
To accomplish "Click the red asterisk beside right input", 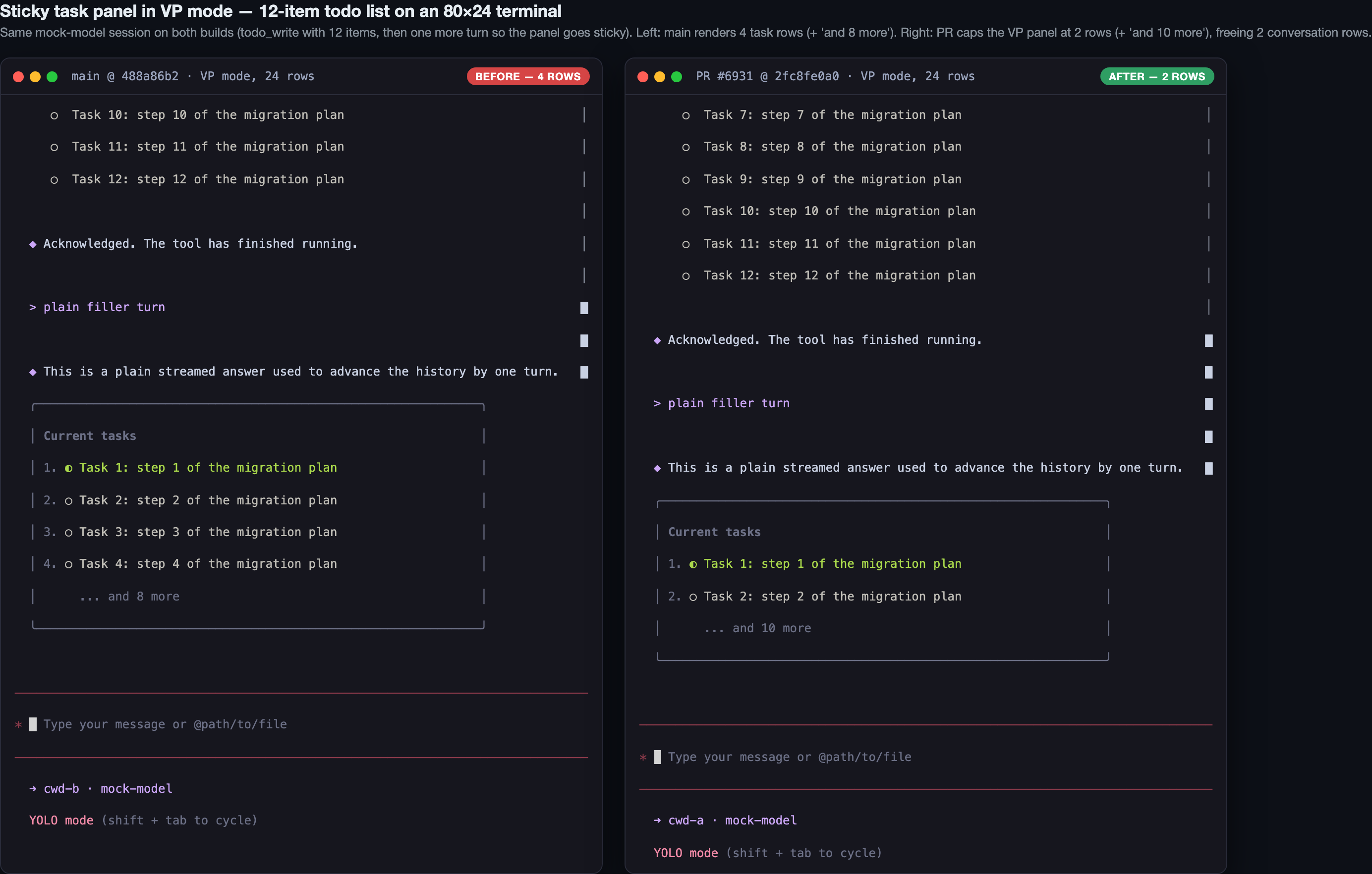I will click(643, 758).
